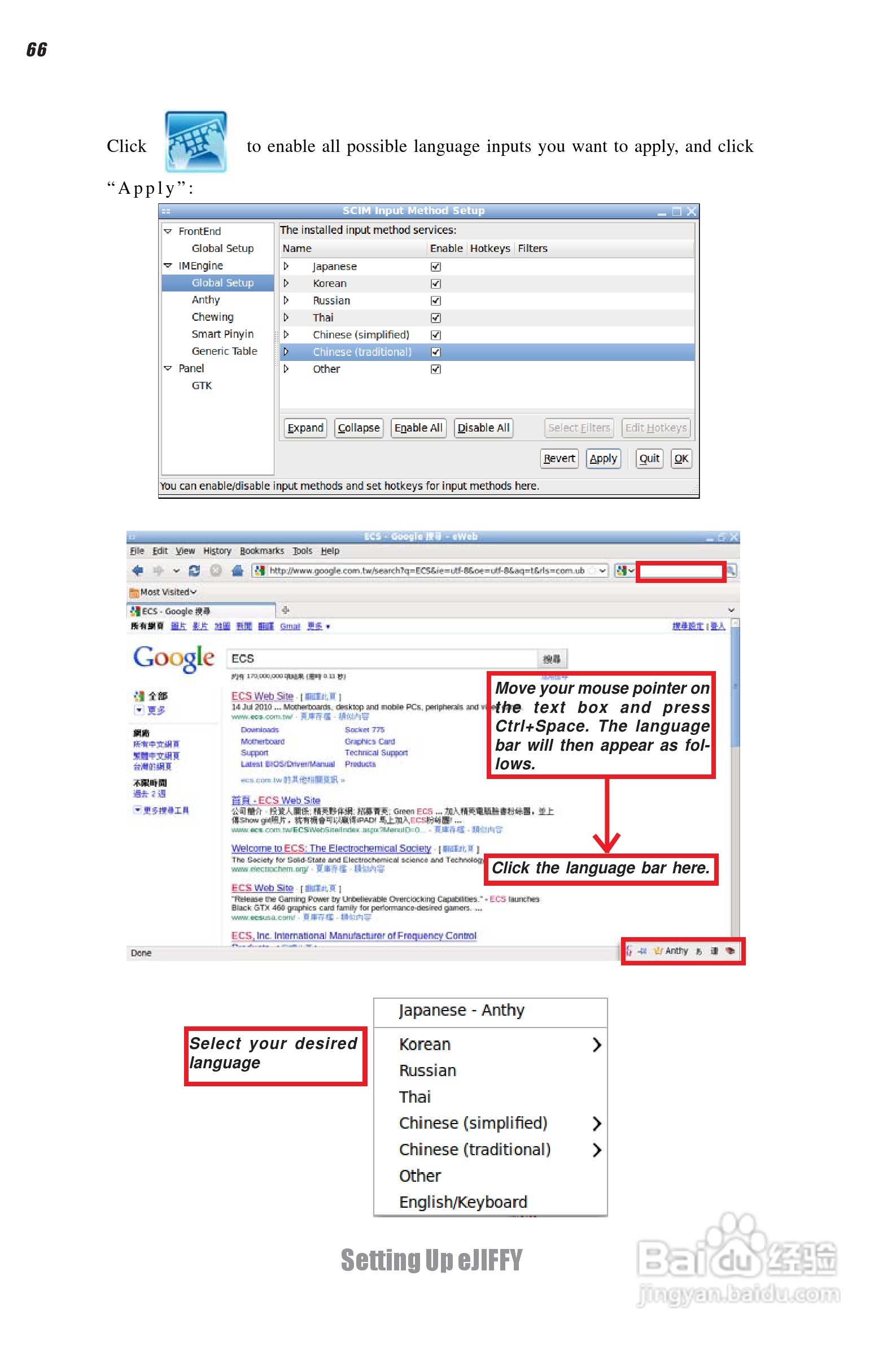Expand the Korean input method row

click(x=286, y=284)
